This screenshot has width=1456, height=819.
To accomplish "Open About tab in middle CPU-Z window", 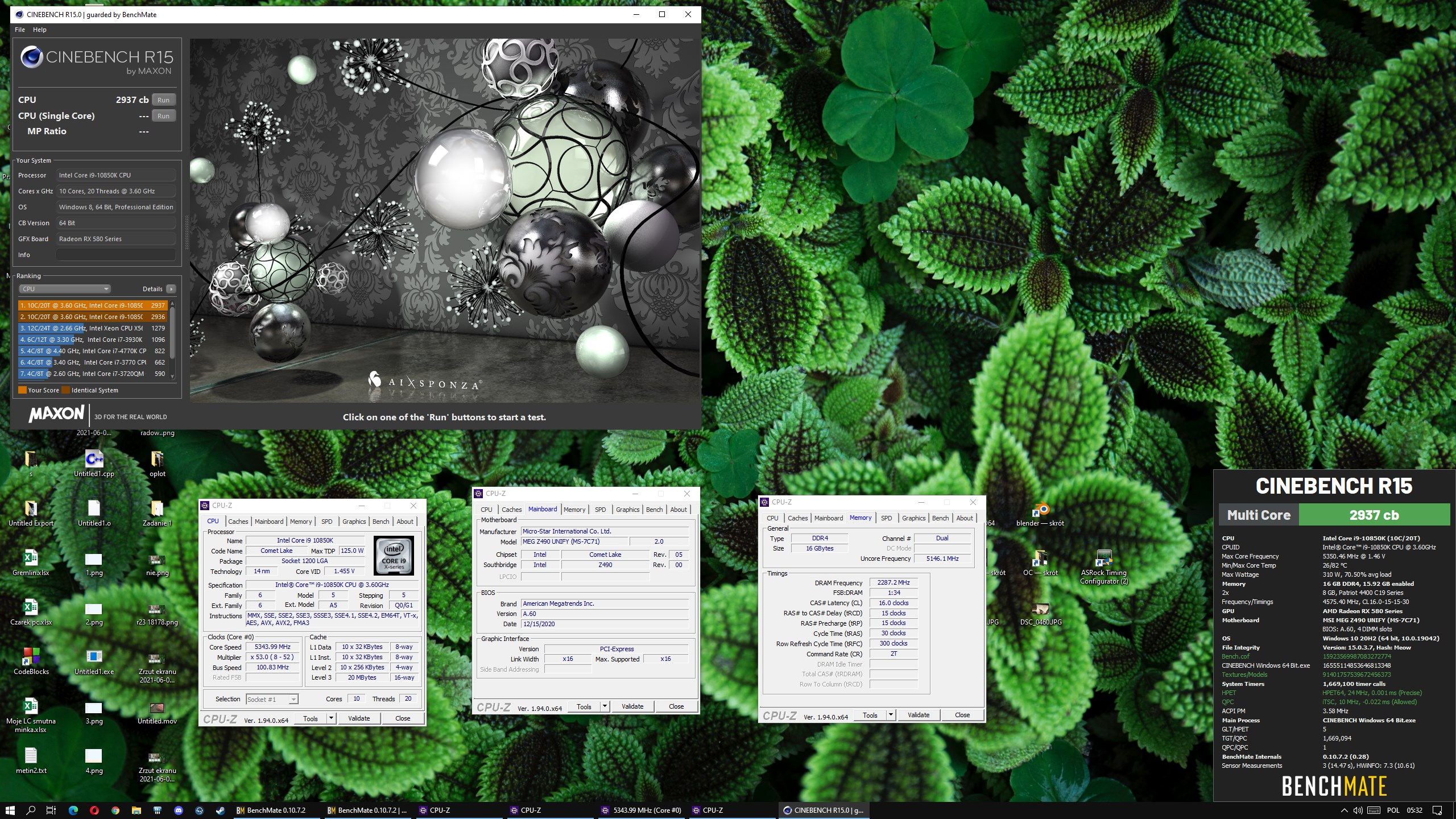I will coord(679,510).
